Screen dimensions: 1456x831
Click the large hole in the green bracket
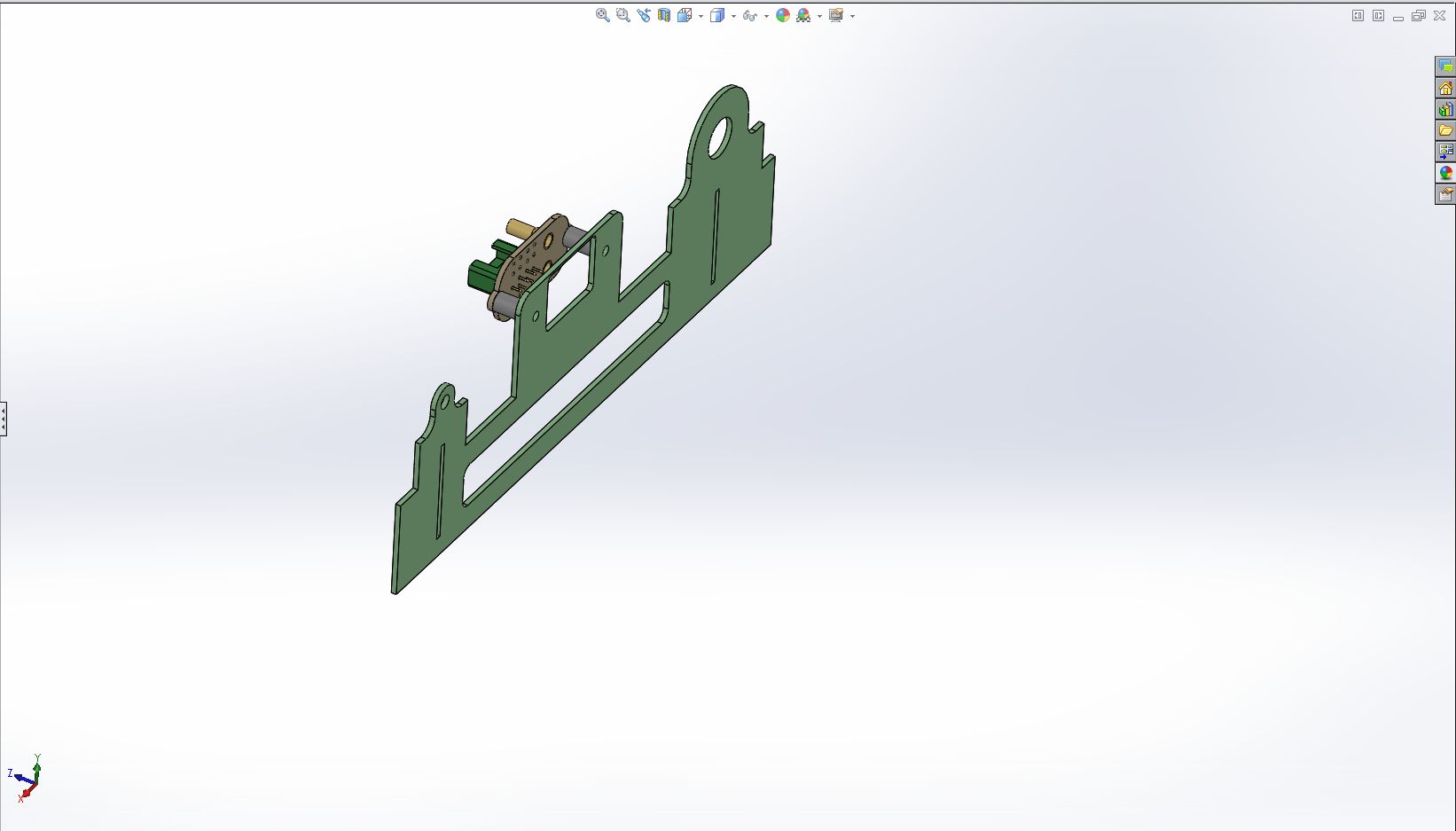[717, 137]
